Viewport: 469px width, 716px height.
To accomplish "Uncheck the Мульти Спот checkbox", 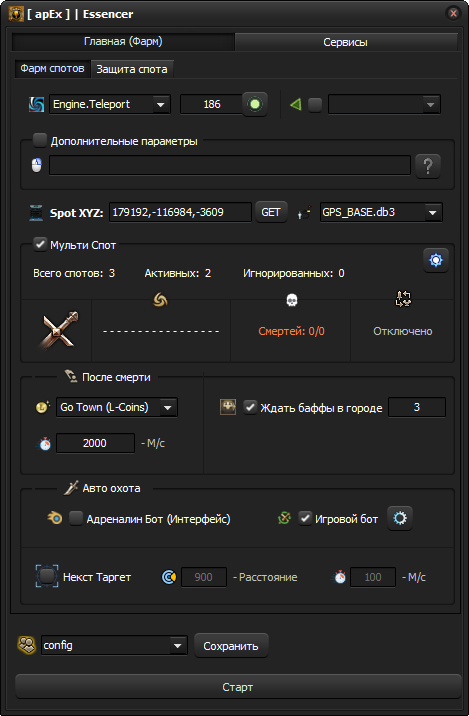I will coord(40,244).
